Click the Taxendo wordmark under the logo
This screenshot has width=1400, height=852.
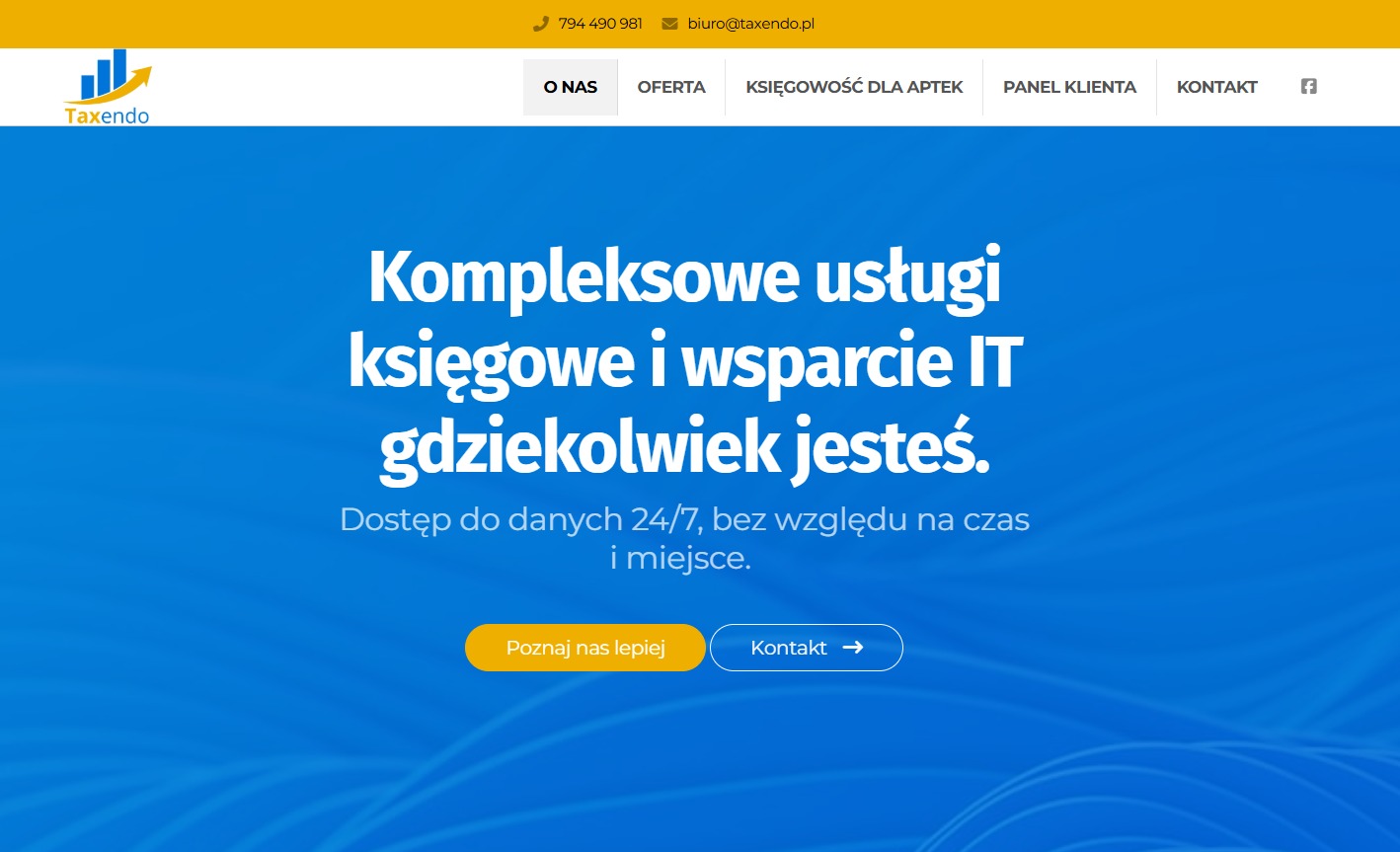pos(106,117)
